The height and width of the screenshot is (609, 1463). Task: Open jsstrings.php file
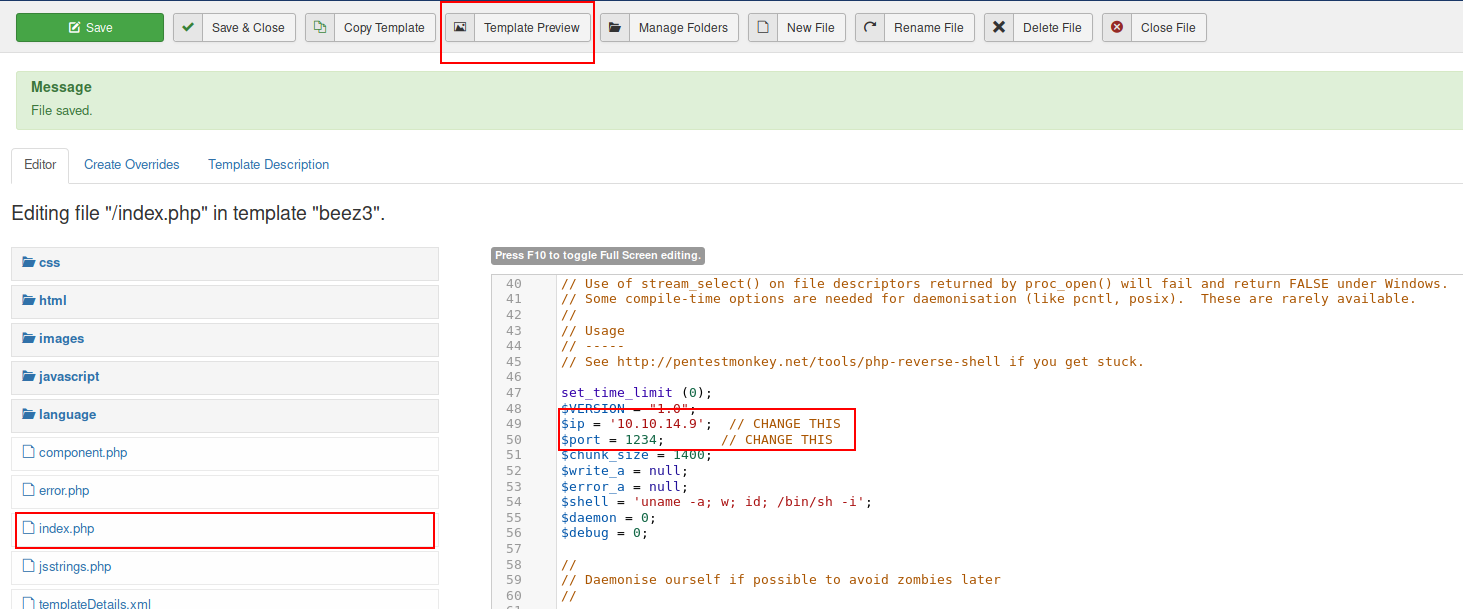(x=227, y=567)
